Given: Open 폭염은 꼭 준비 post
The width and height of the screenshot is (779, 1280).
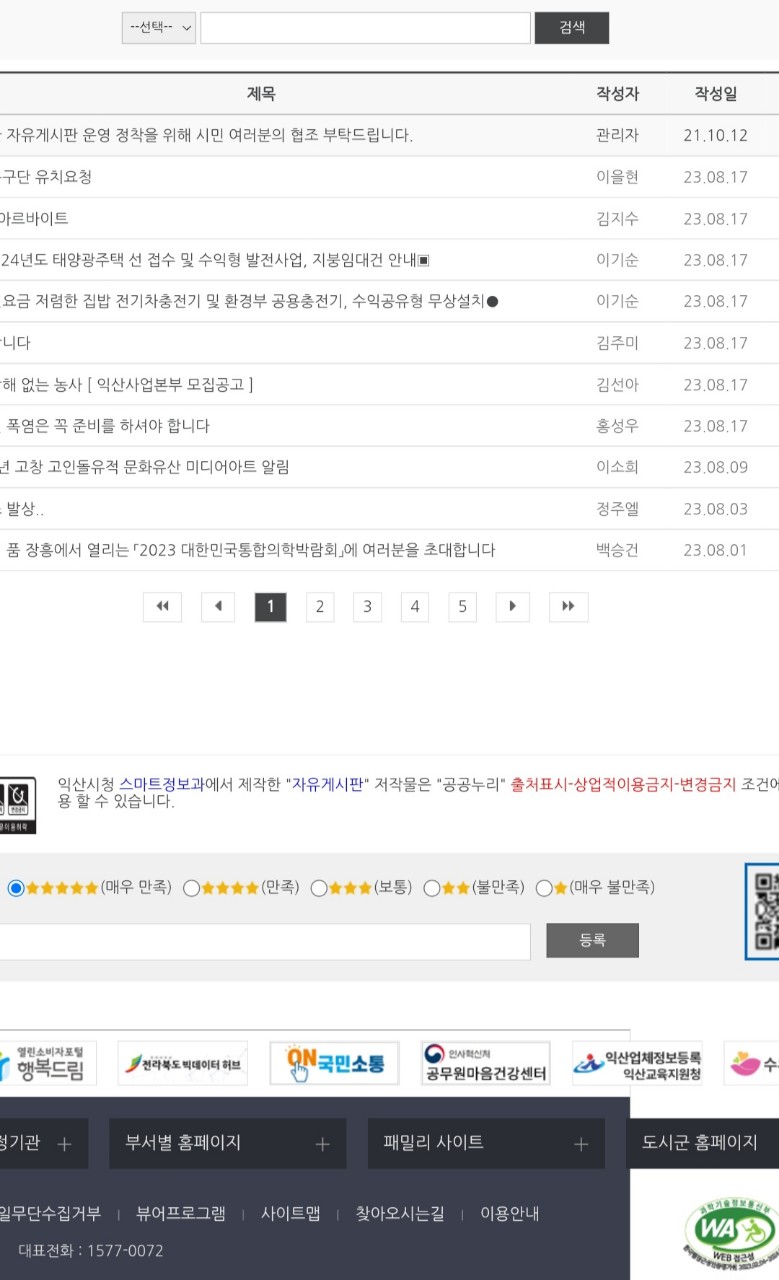Looking at the screenshot, I should click(x=105, y=426).
